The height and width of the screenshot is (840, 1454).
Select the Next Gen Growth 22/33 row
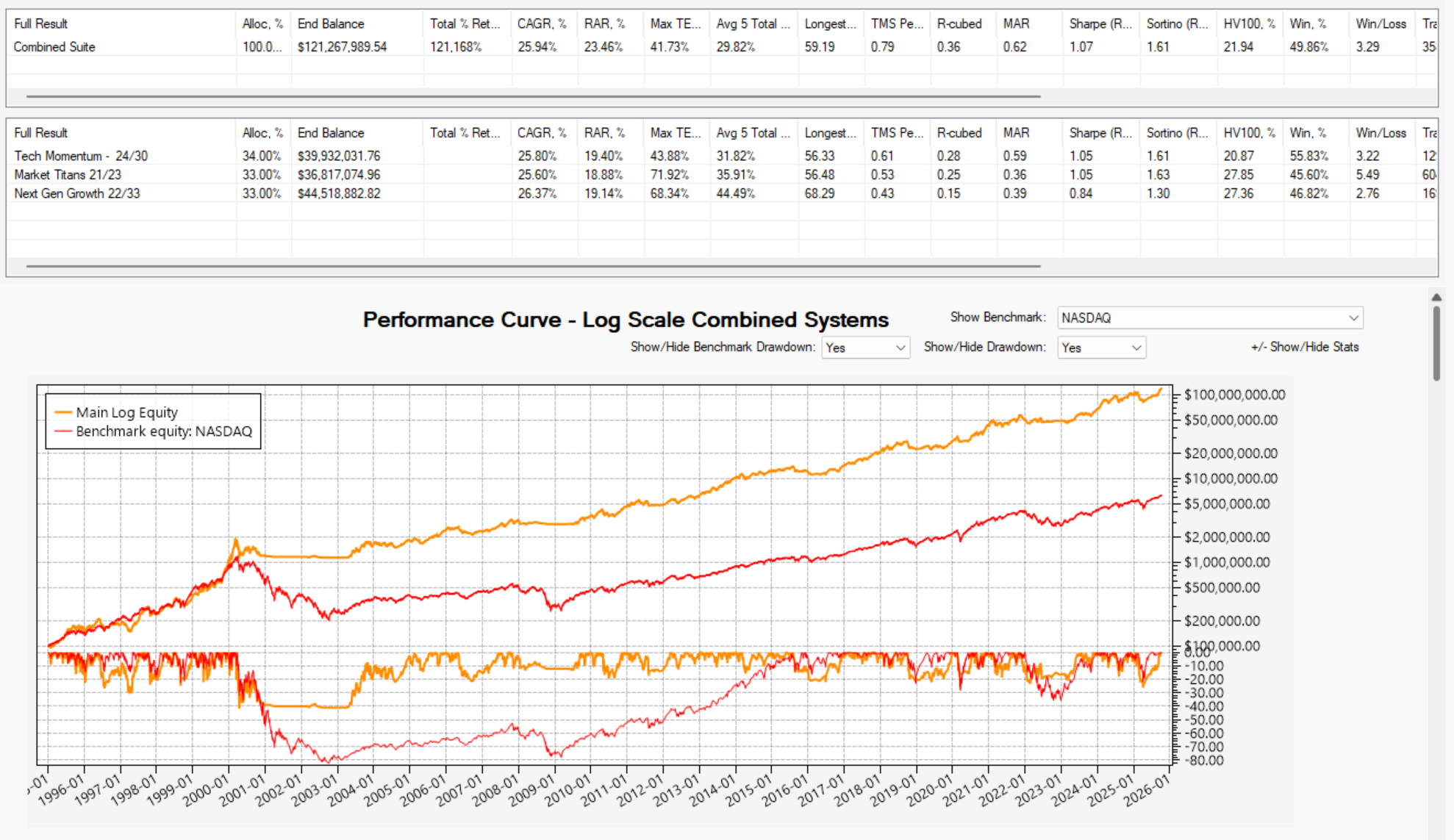click(720, 194)
